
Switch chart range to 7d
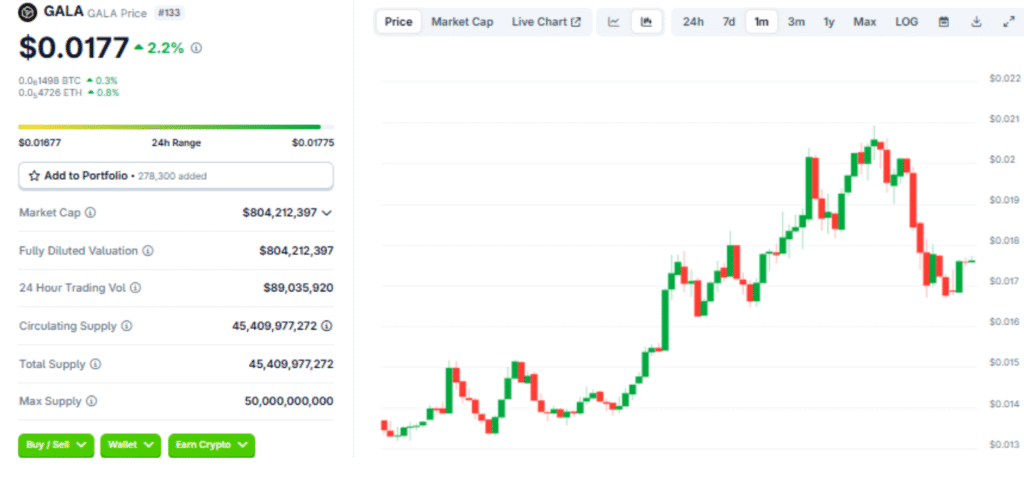pyautogui.click(x=729, y=22)
